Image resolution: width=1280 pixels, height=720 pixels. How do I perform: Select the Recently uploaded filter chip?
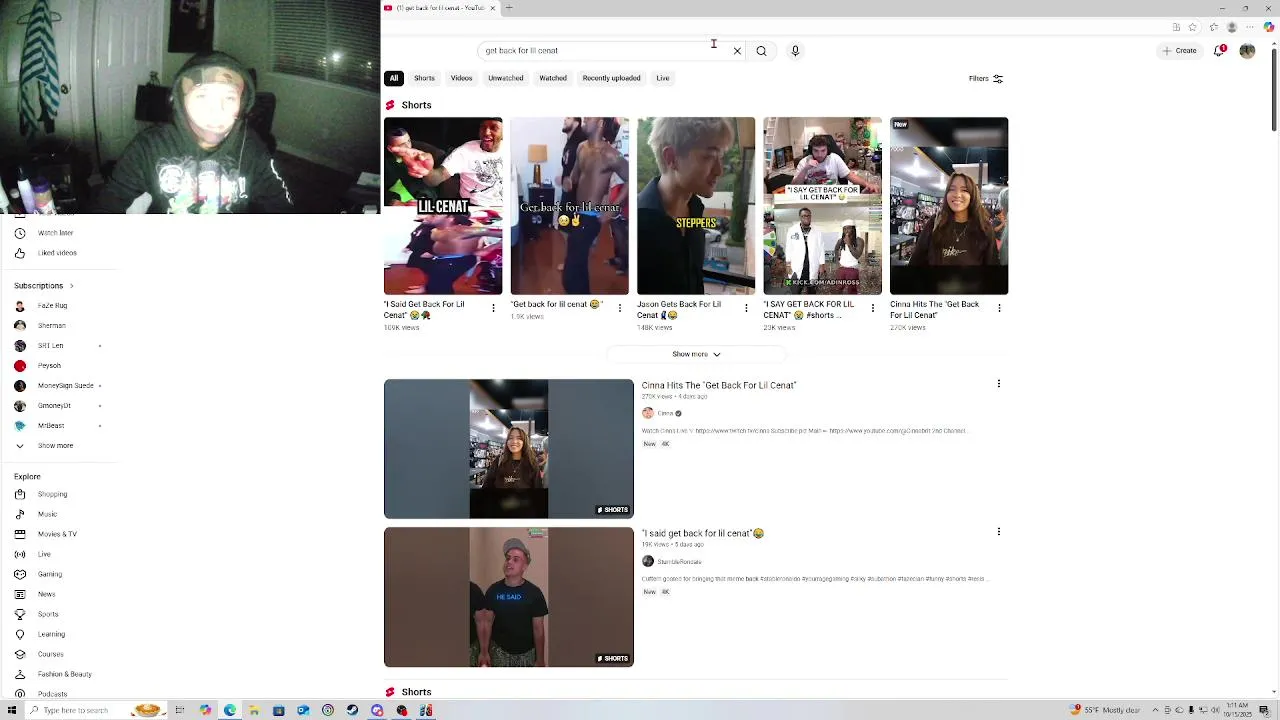(611, 78)
